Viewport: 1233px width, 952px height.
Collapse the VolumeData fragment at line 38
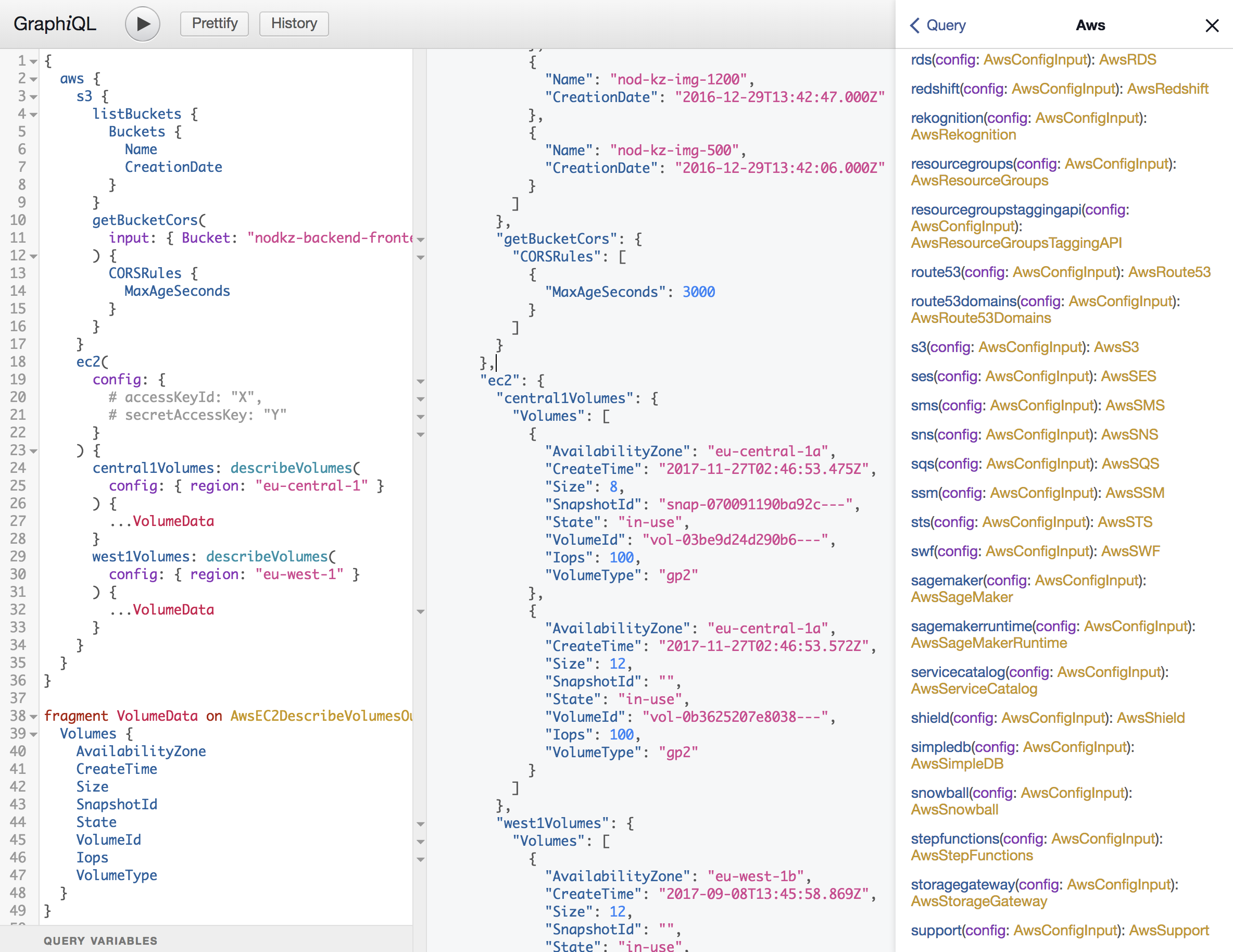[33, 717]
